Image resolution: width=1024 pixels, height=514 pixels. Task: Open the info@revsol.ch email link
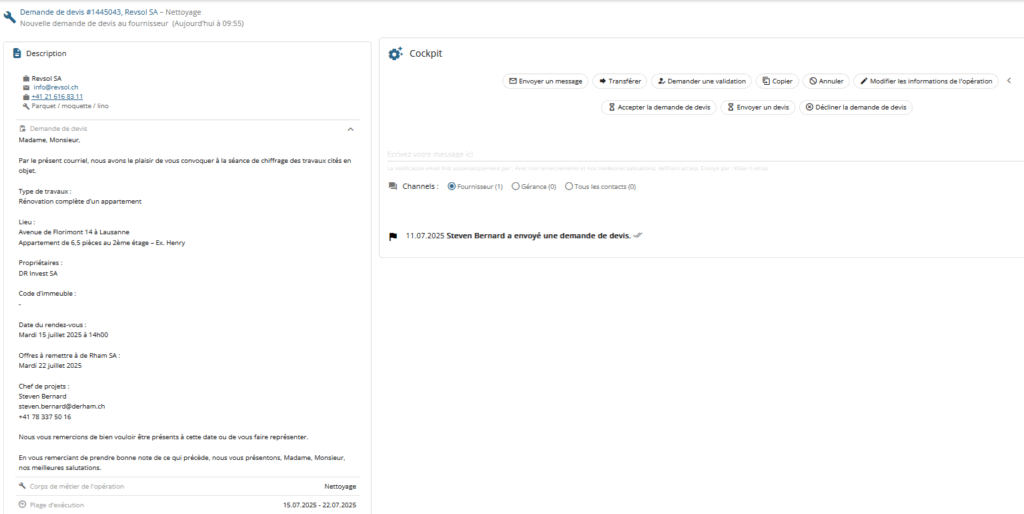click(56, 87)
